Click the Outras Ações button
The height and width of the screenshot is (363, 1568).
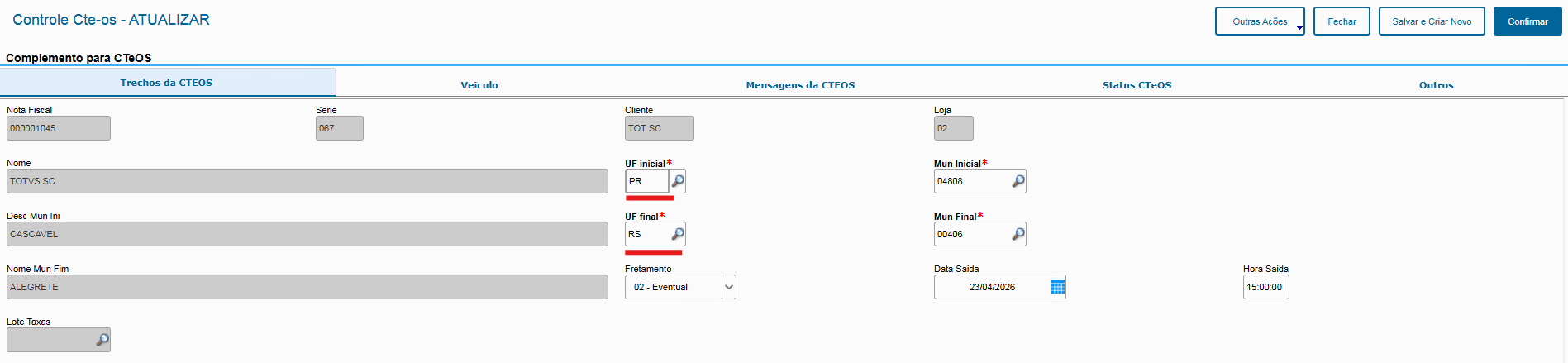click(x=1260, y=21)
